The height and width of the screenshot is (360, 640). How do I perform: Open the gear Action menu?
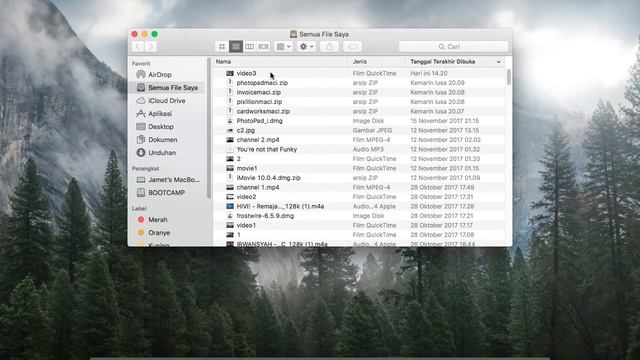[307, 47]
